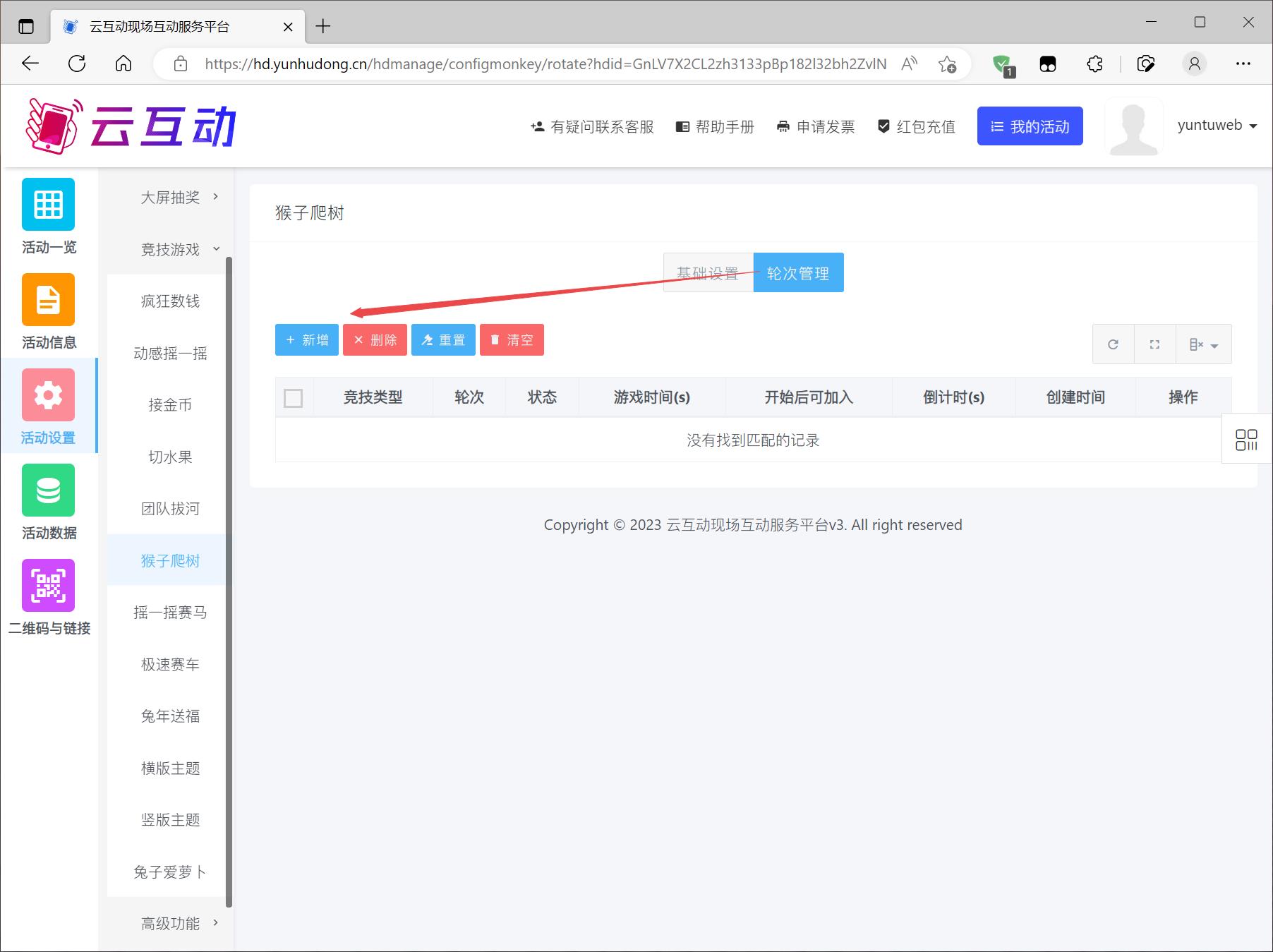Open browser settings and more menu
The height and width of the screenshot is (952, 1273).
click(x=1243, y=64)
